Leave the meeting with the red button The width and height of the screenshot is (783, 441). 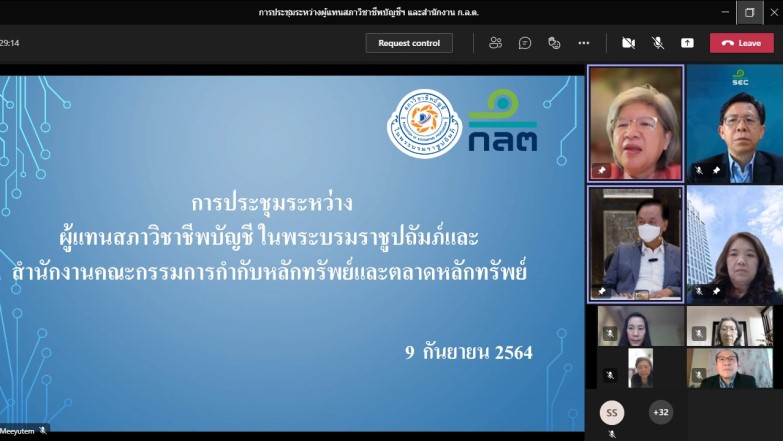741,43
